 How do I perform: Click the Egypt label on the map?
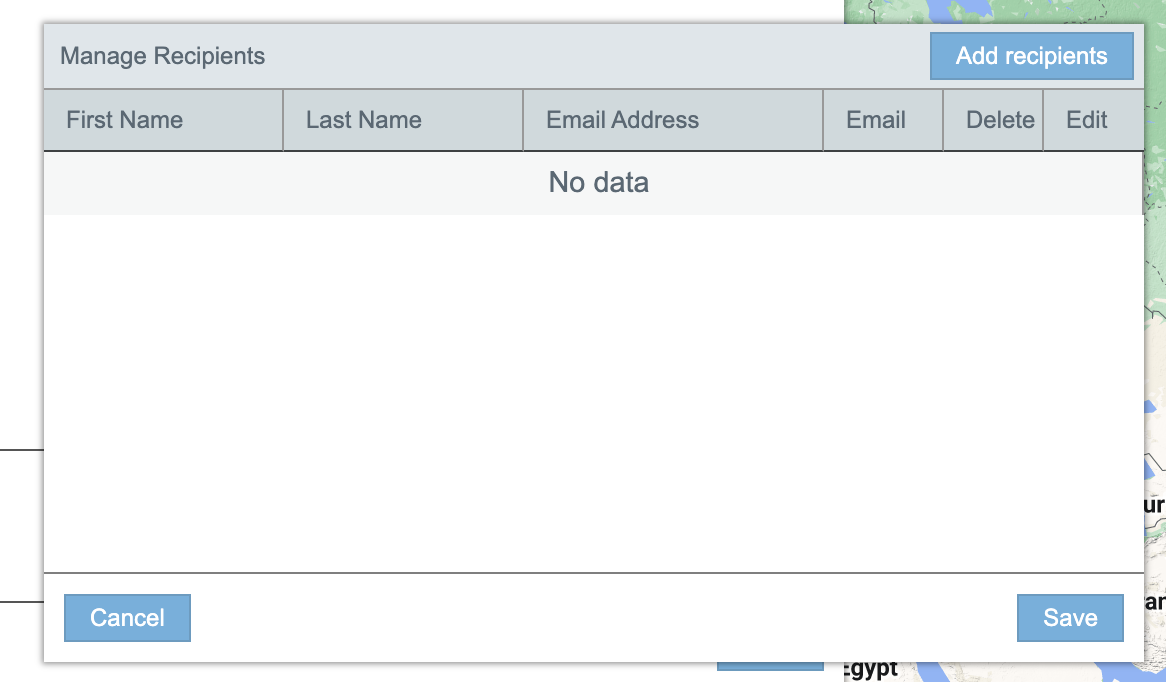[872, 670]
